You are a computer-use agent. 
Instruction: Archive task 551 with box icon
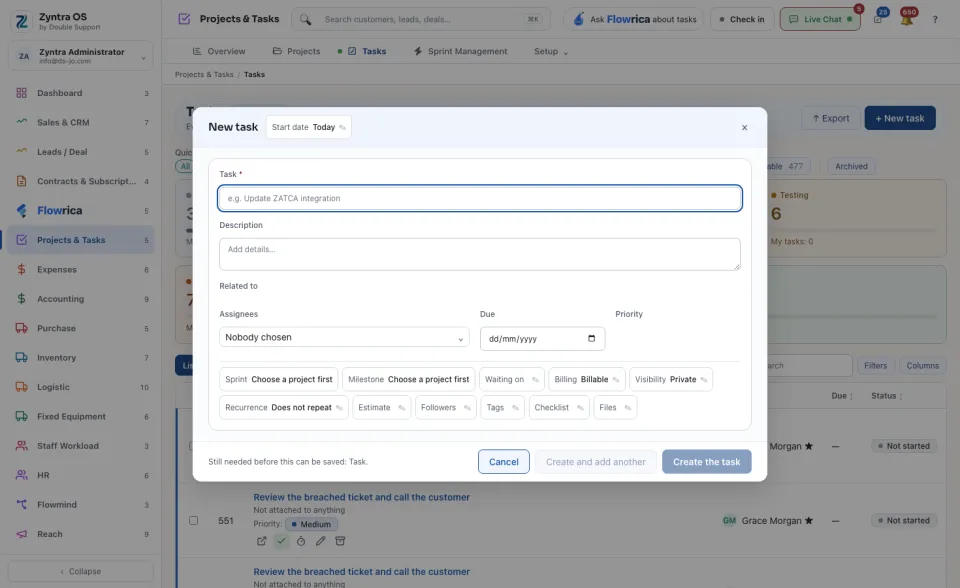click(340, 541)
